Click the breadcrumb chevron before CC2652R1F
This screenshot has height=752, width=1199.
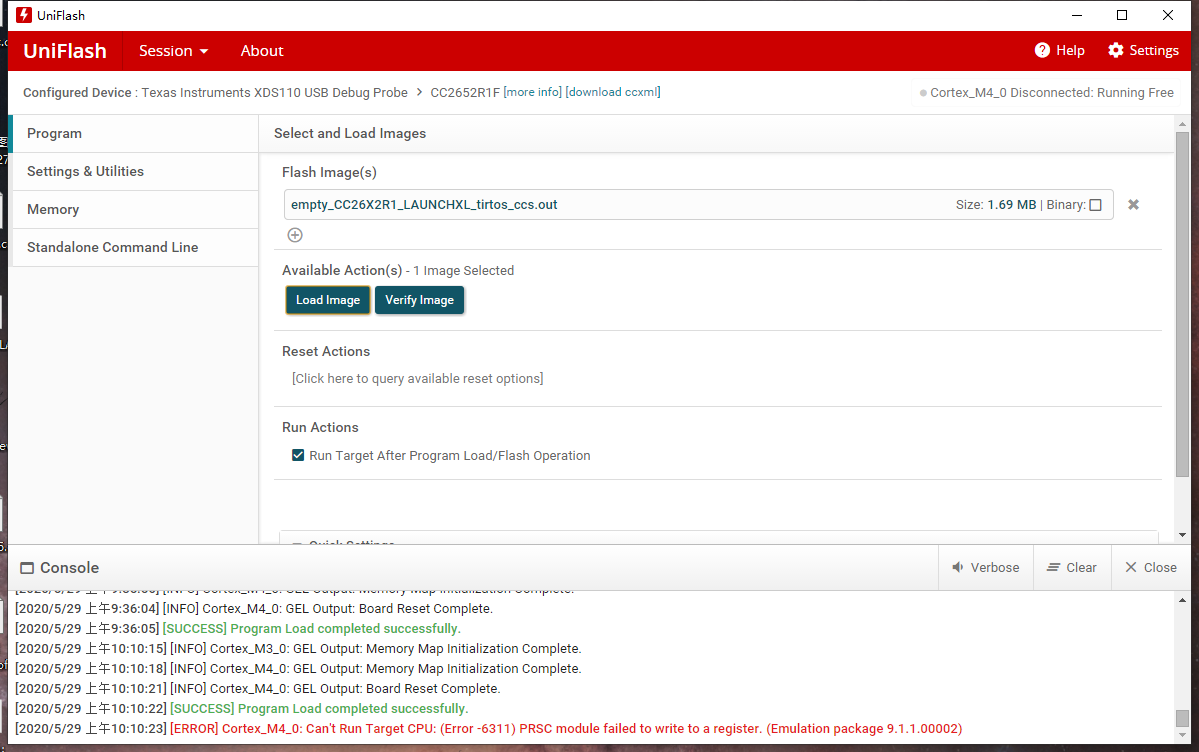(x=419, y=93)
